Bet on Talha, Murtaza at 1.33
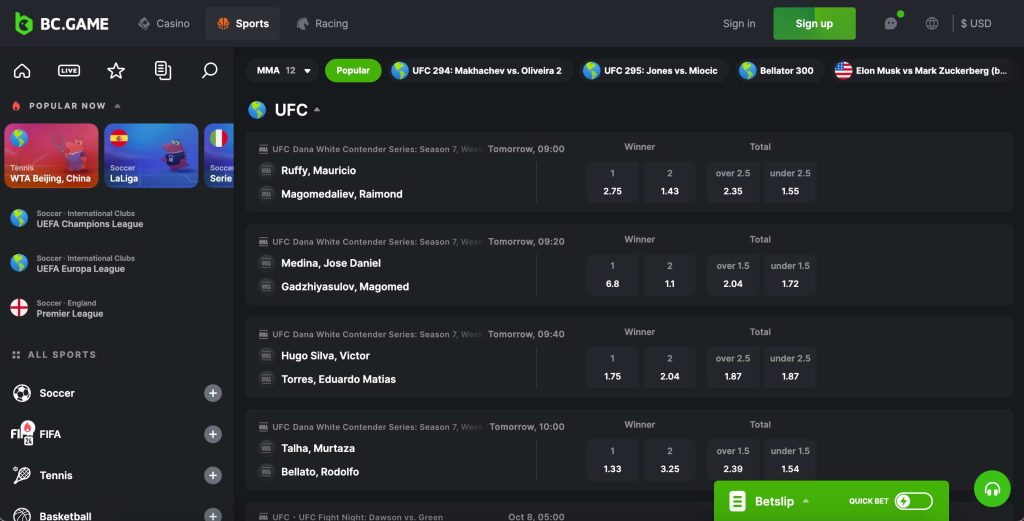The image size is (1024, 521). (x=613, y=460)
